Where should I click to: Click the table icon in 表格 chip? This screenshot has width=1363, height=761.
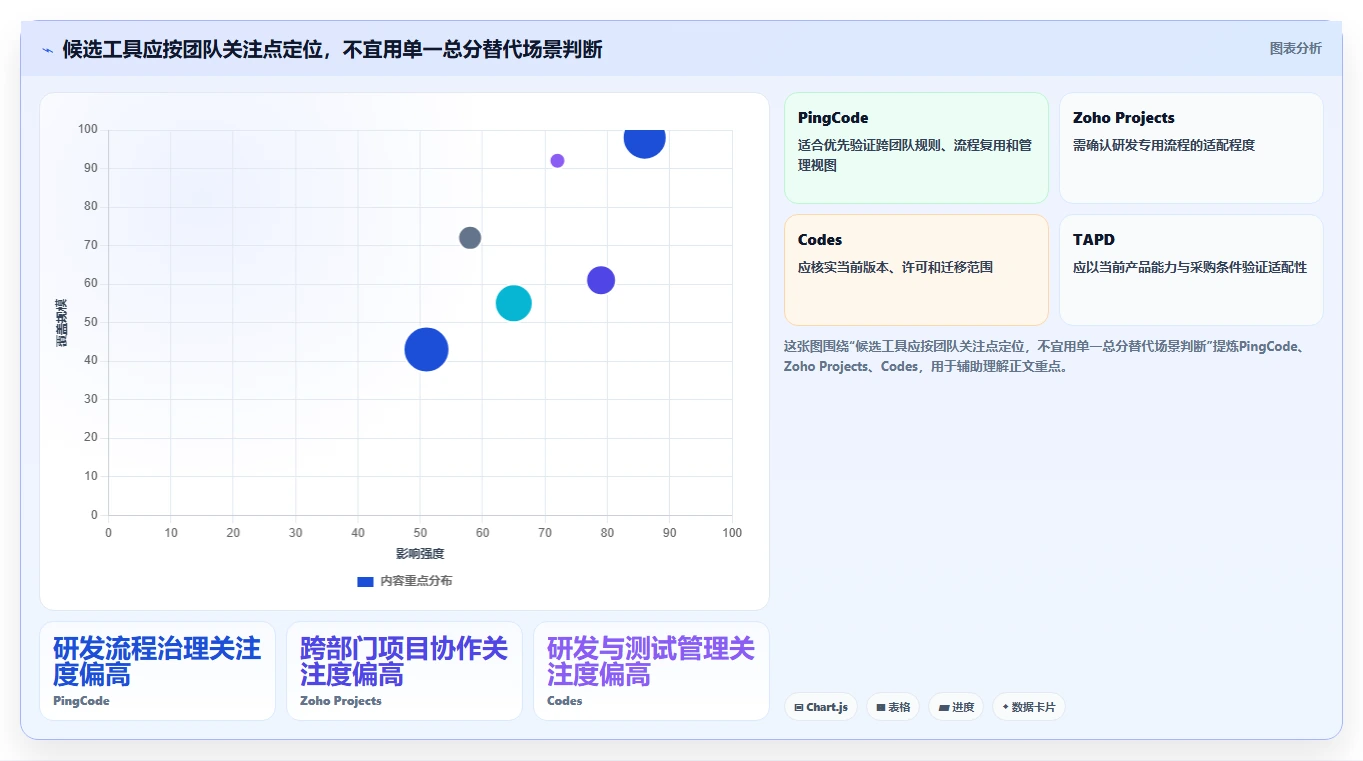tap(881, 708)
